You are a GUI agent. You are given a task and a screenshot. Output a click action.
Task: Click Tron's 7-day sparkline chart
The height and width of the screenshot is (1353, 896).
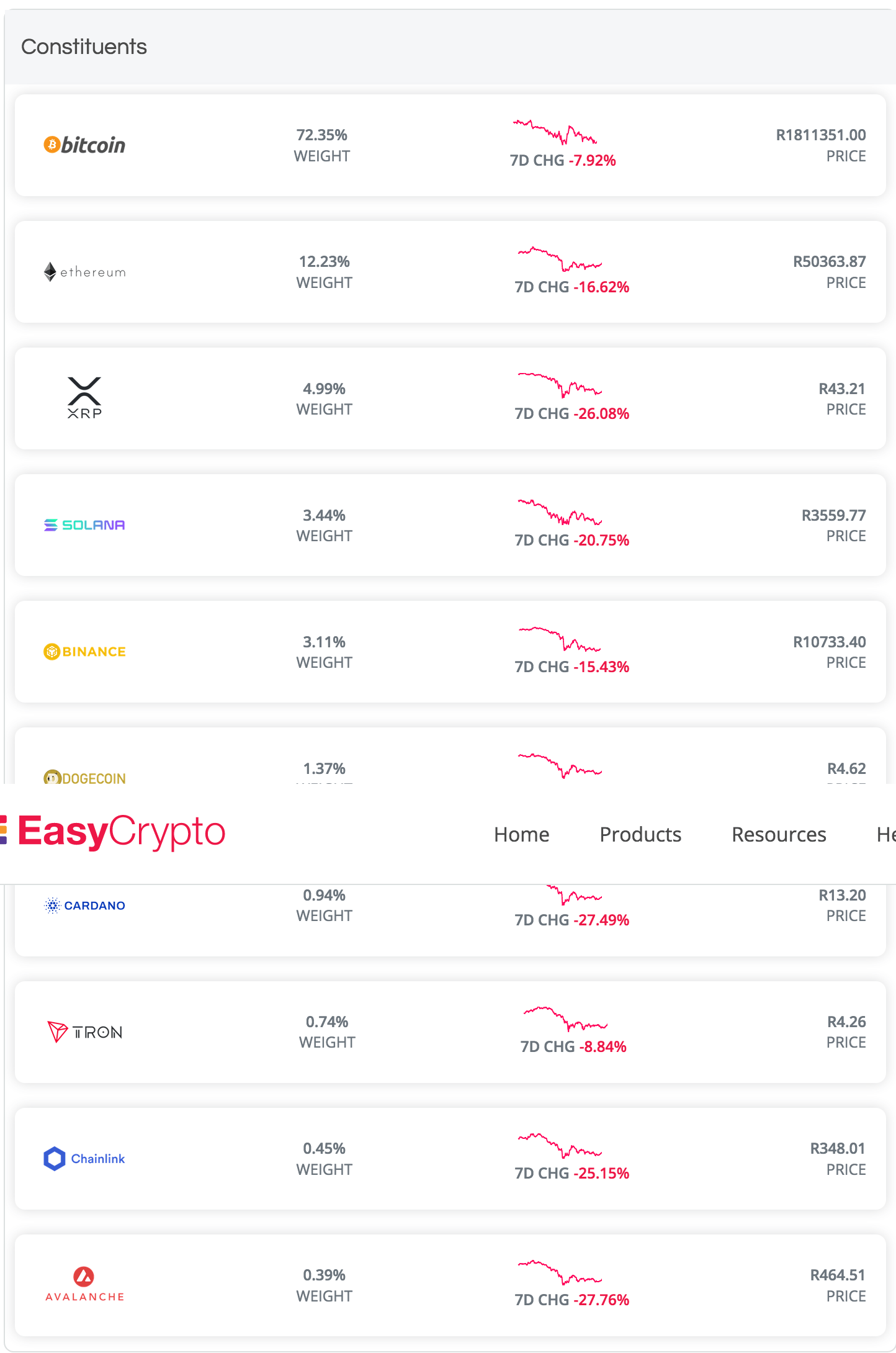click(565, 1018)
